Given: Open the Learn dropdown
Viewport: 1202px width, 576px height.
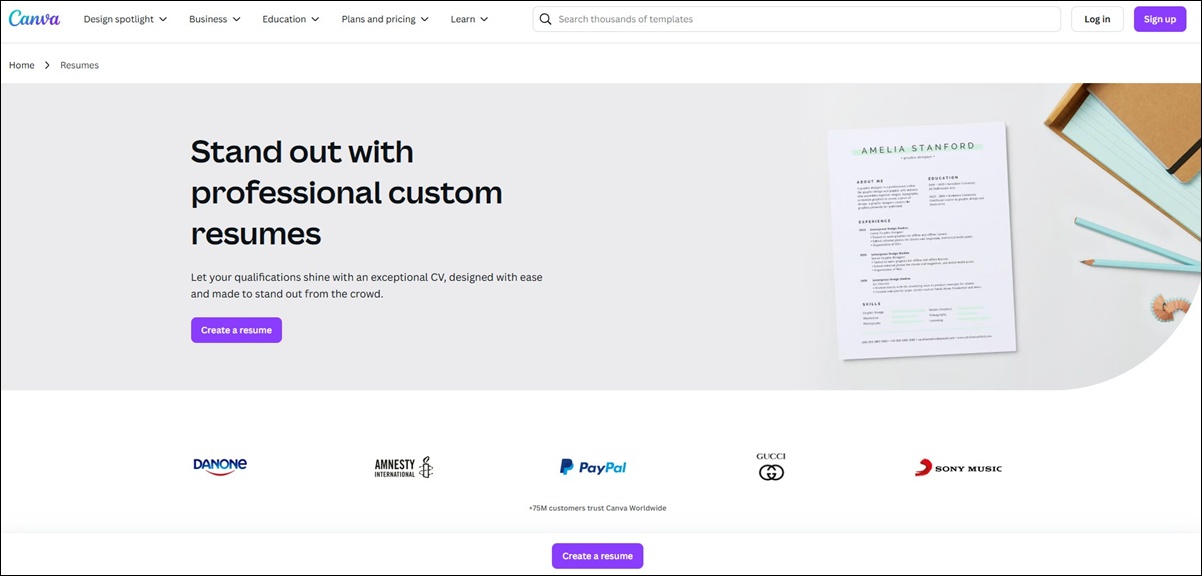Looking at the screenshot, I should [x=470, y=19].
